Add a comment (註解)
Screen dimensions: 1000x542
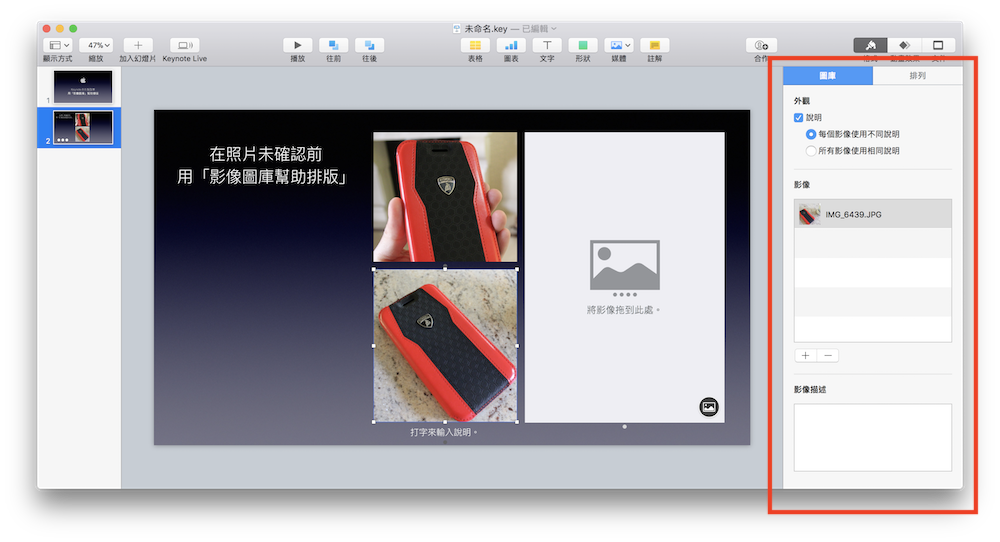[x=654, y=45]
